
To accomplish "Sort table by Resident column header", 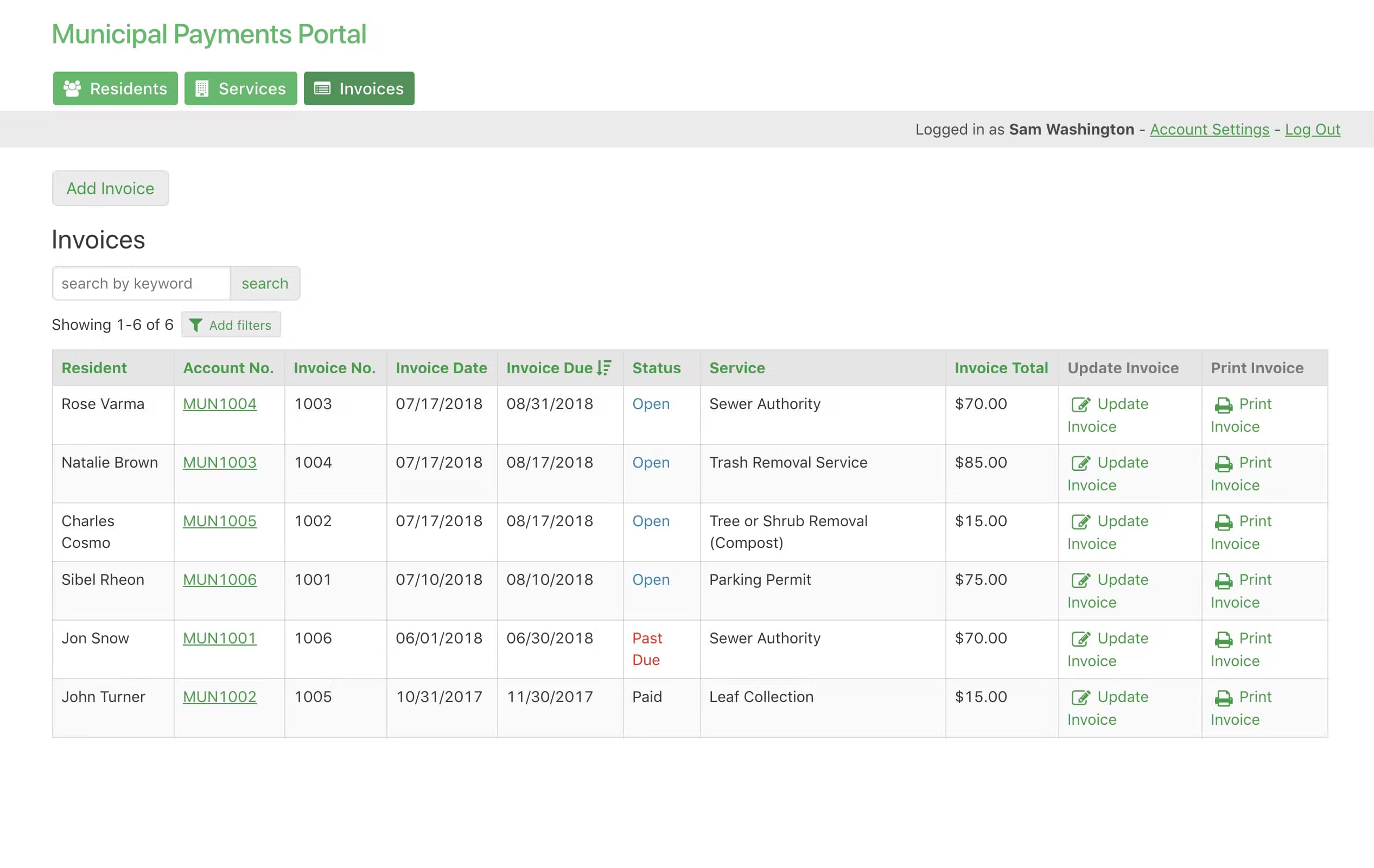I will 94,368.
